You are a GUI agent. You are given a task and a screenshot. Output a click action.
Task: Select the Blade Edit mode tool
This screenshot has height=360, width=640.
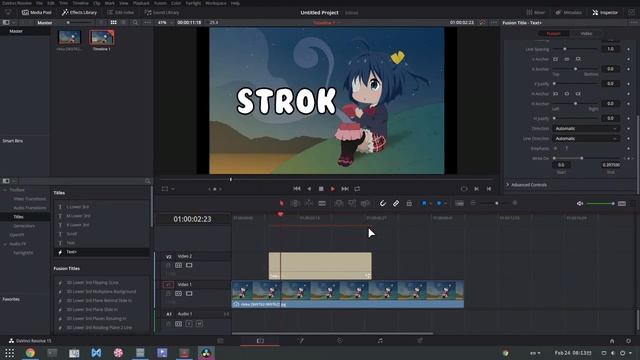click(x=322, y=203)
